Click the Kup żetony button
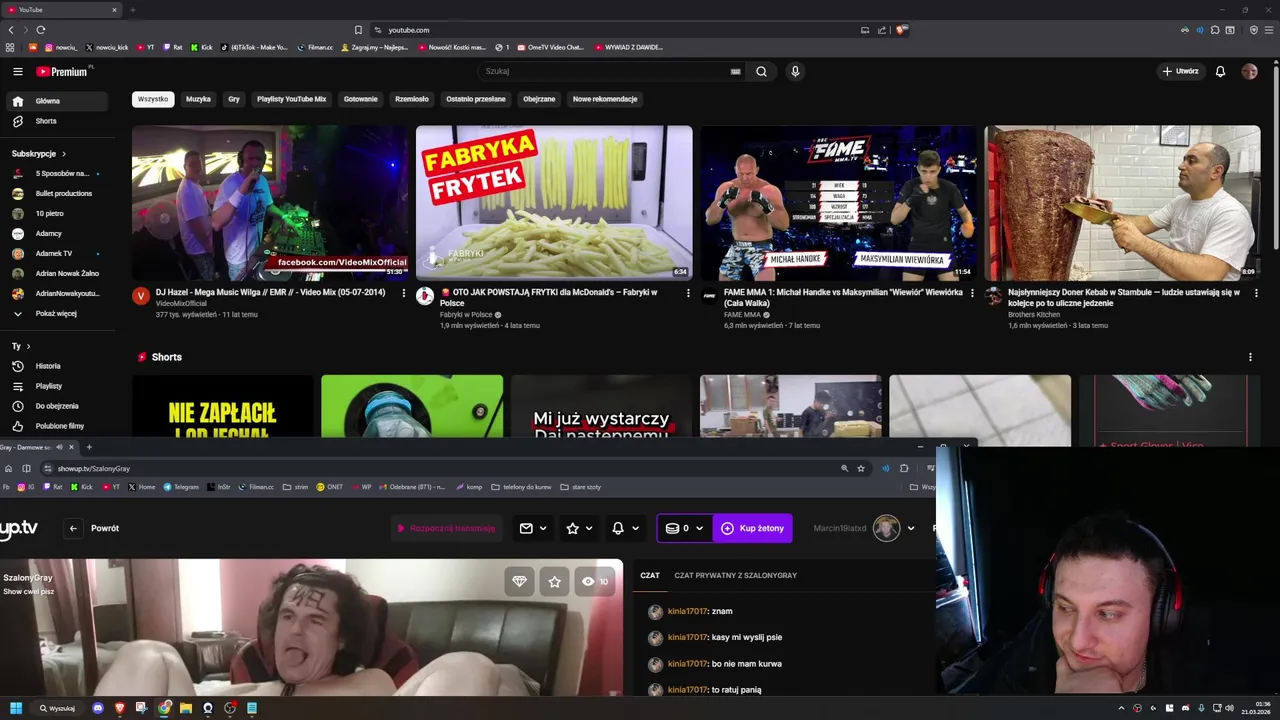1280x720 pixels. [x=753, y=528]
